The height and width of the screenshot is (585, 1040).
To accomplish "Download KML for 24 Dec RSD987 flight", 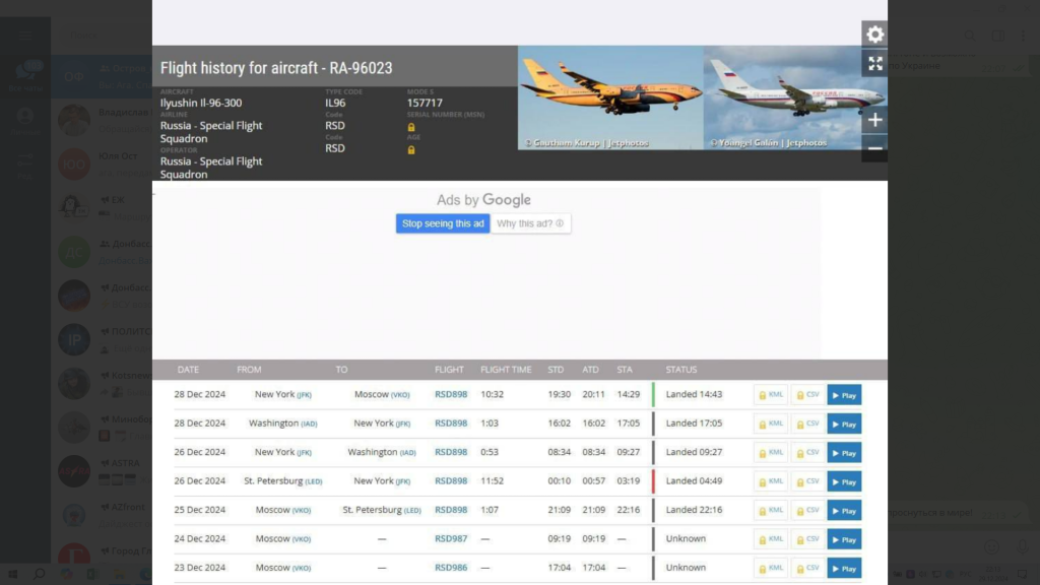I will 771,539.
